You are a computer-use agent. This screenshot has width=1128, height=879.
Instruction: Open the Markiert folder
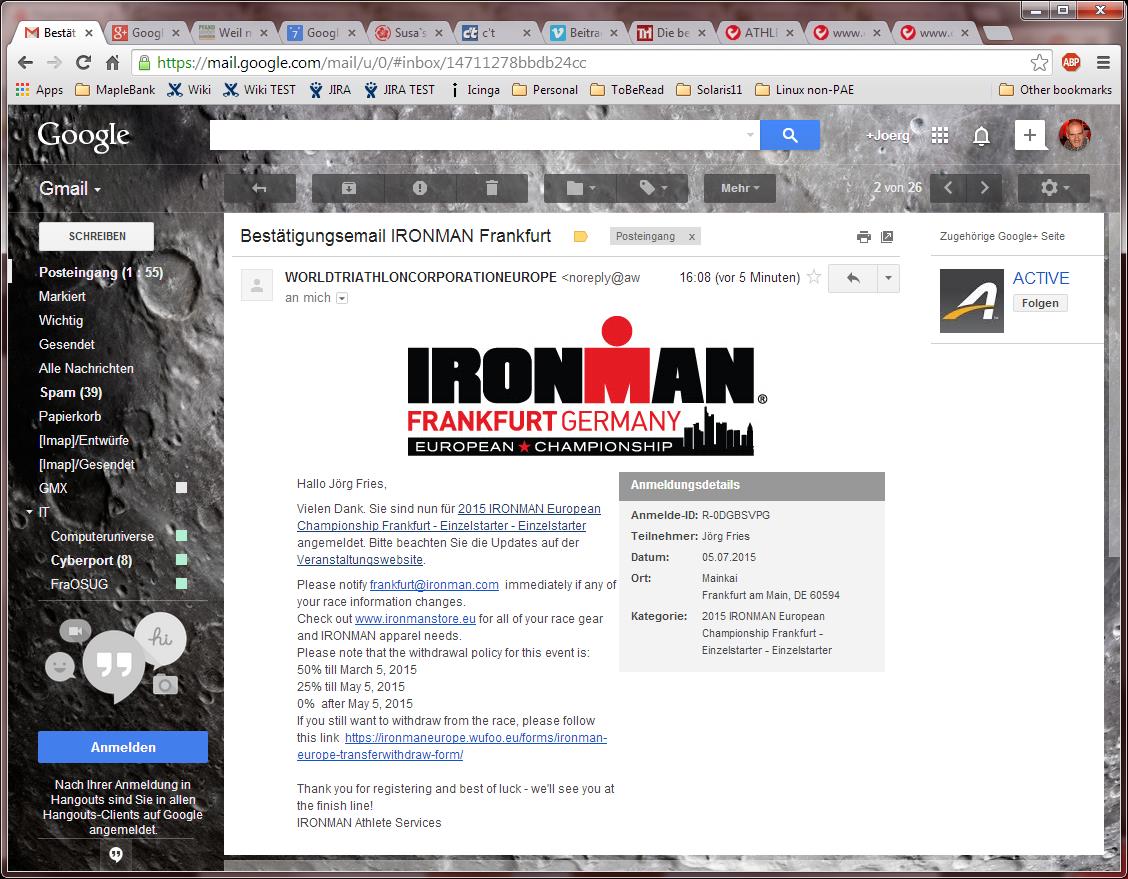point(62,296)
